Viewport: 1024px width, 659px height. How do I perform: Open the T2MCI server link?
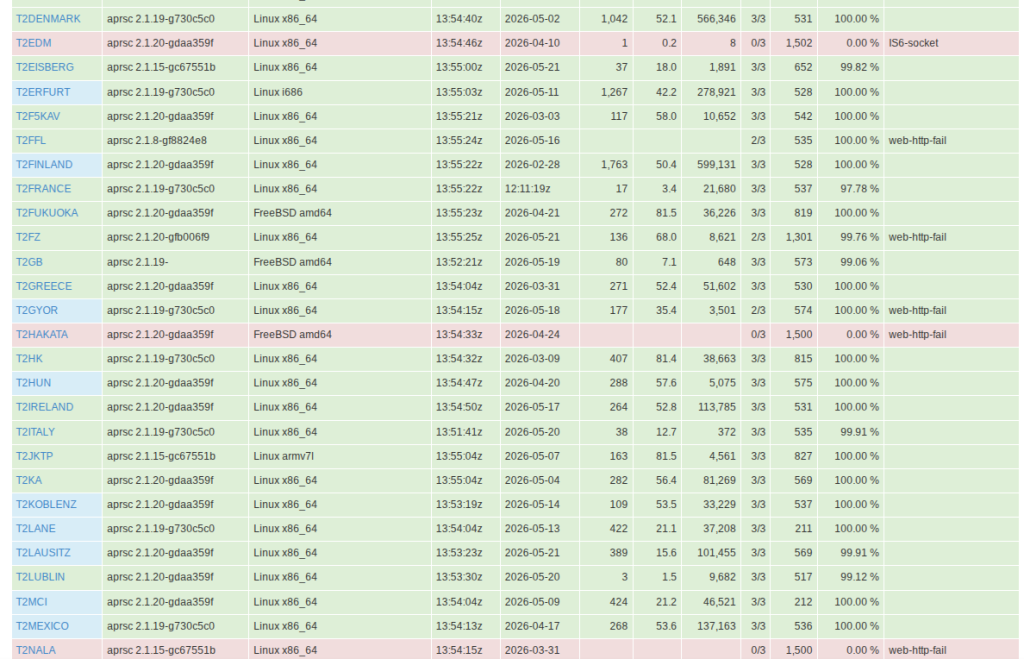(x=32, y=602)
